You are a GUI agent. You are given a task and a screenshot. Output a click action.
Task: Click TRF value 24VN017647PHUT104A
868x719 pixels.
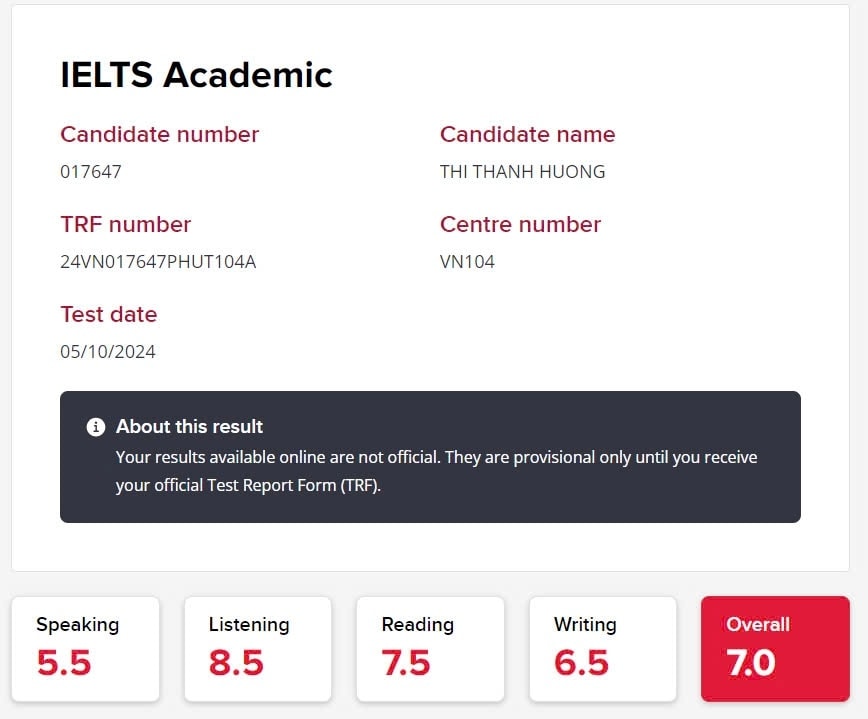click(158, 262)
